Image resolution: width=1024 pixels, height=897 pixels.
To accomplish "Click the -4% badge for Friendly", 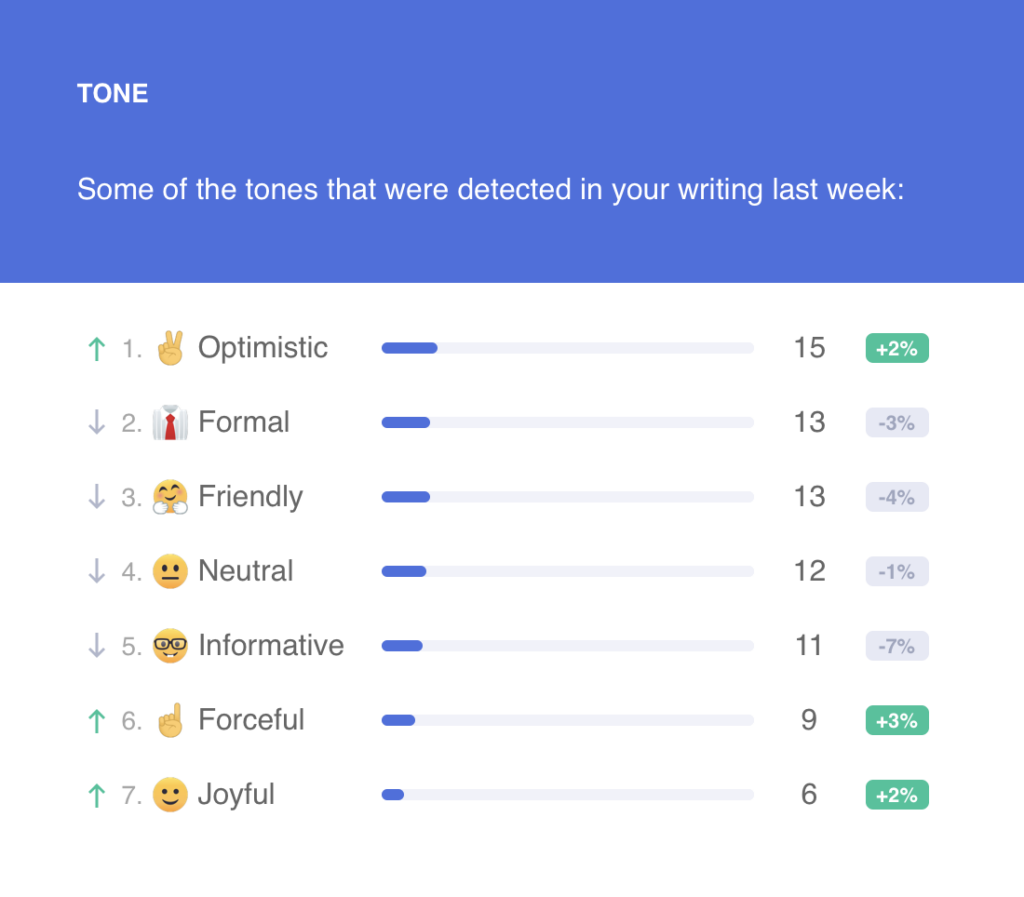I will point(897,497).
